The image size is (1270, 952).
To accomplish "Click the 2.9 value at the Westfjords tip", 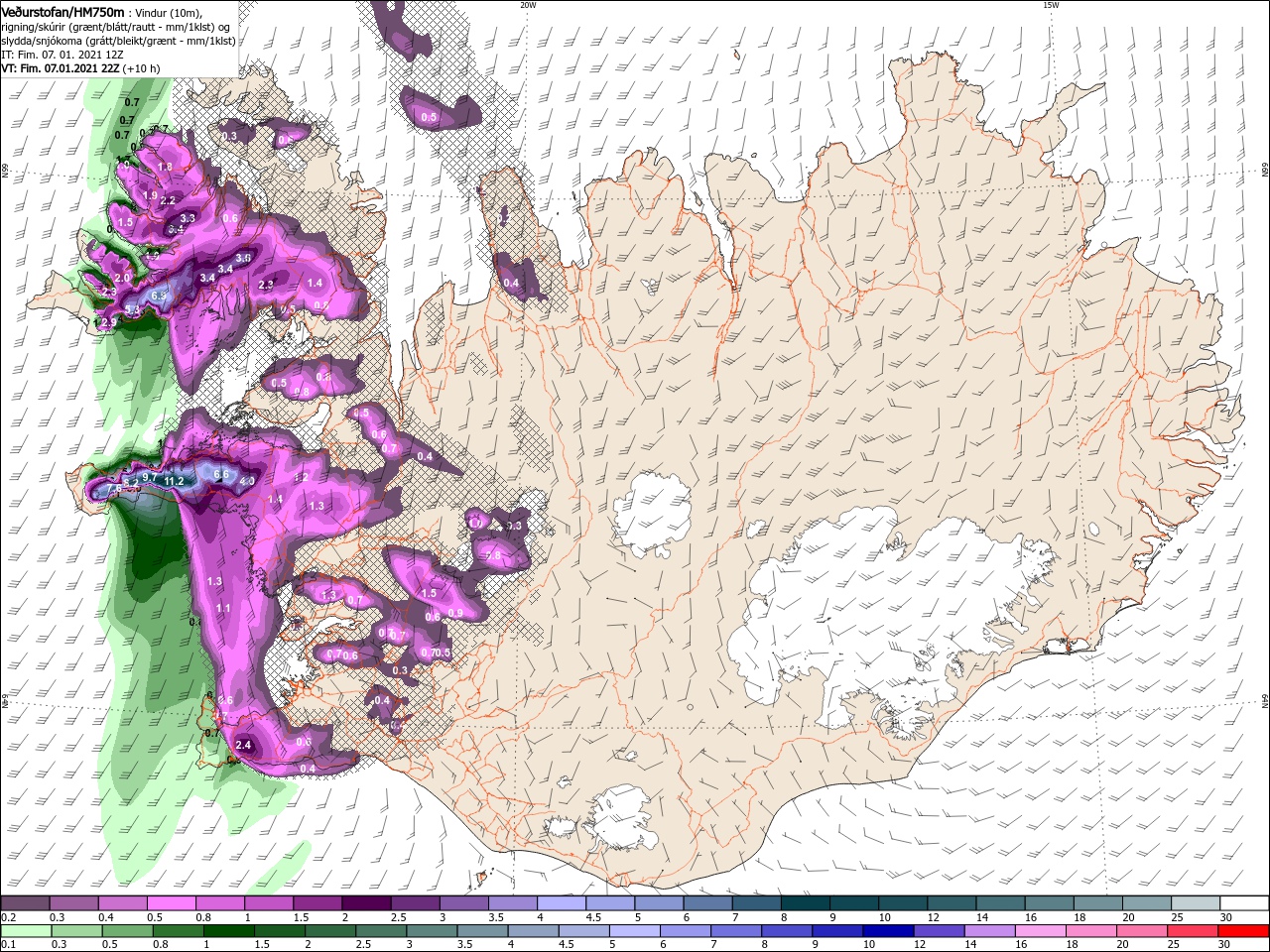I will pos(109,322).
